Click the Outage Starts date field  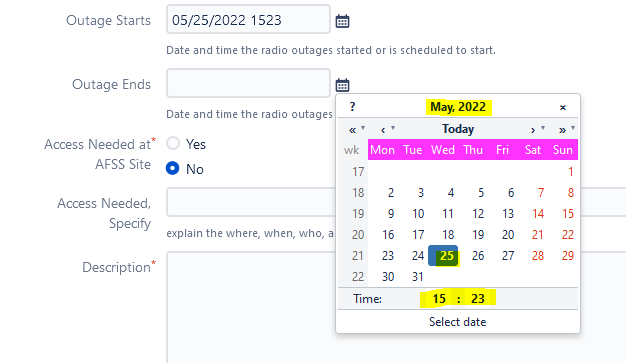[248, 19]
